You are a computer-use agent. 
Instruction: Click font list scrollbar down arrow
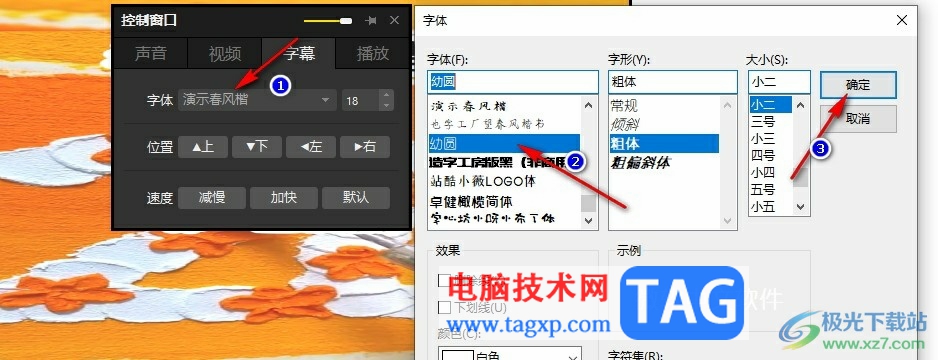(x=589, y=221)
